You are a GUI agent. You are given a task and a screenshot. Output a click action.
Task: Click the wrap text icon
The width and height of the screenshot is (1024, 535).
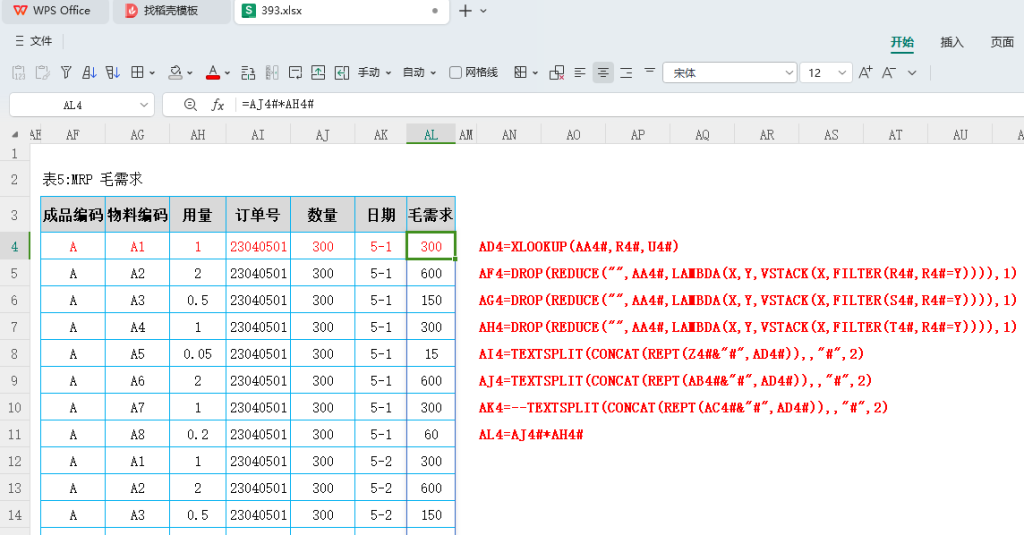295,73
